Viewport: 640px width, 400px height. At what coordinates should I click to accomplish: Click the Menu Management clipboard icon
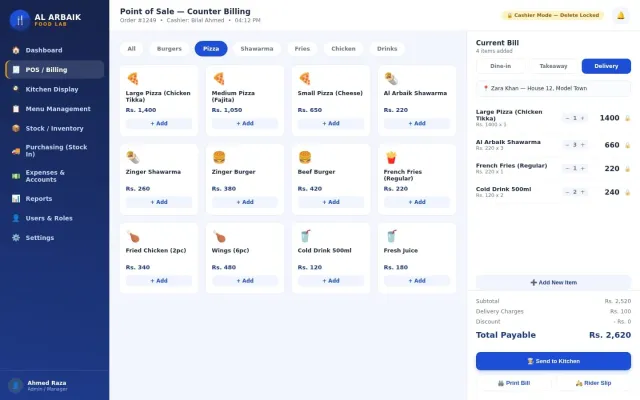click(16, 109)
